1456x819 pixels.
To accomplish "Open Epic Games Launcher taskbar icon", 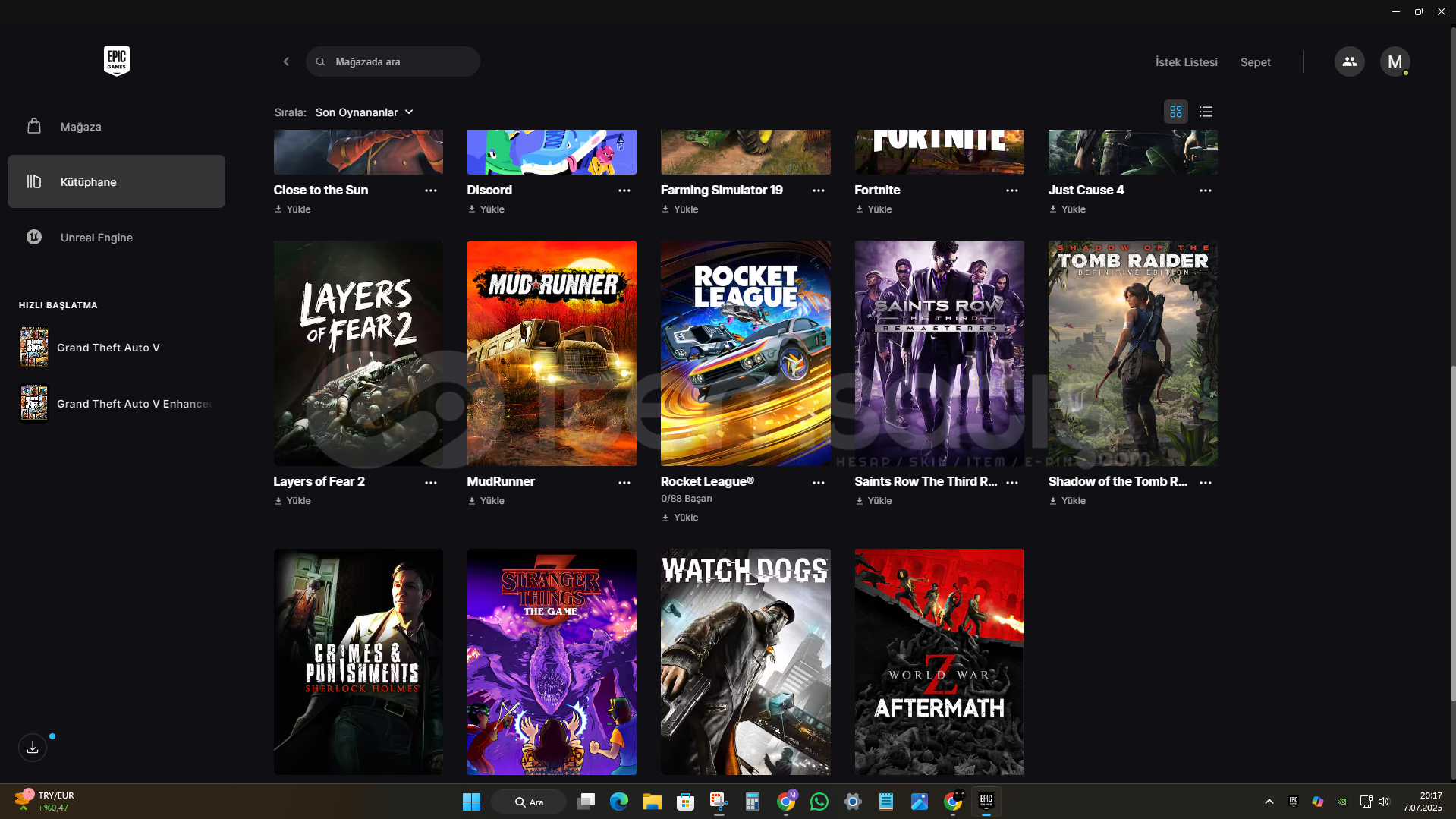I will tap(986, 802).
